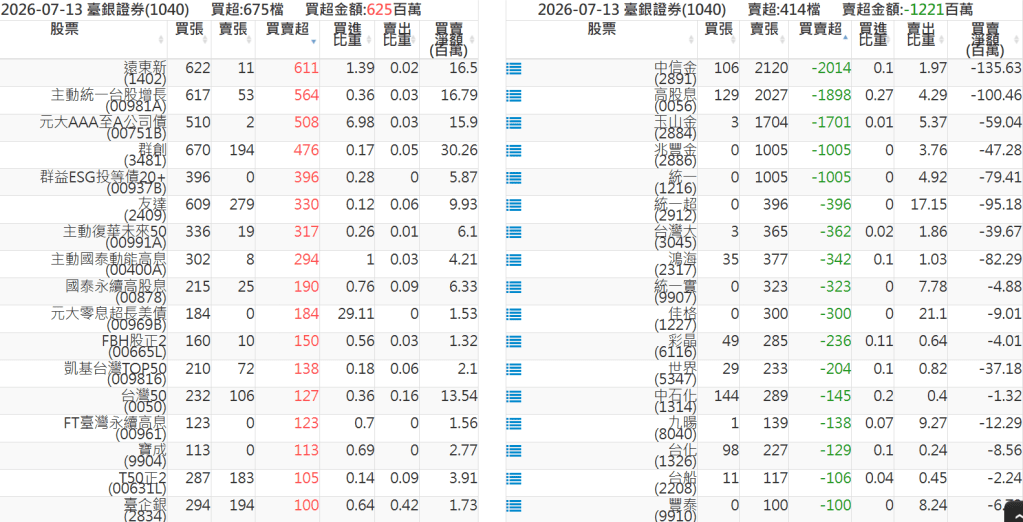Select the stock 主動國泰動能高息 (00400A)
1023x522 pixels.
pyautogui.click(x=109, y=265)
